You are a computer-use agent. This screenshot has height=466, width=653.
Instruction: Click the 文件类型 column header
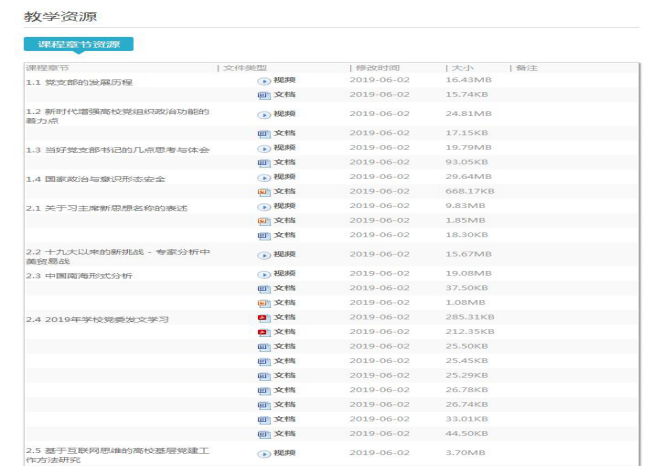click(245, 67)
